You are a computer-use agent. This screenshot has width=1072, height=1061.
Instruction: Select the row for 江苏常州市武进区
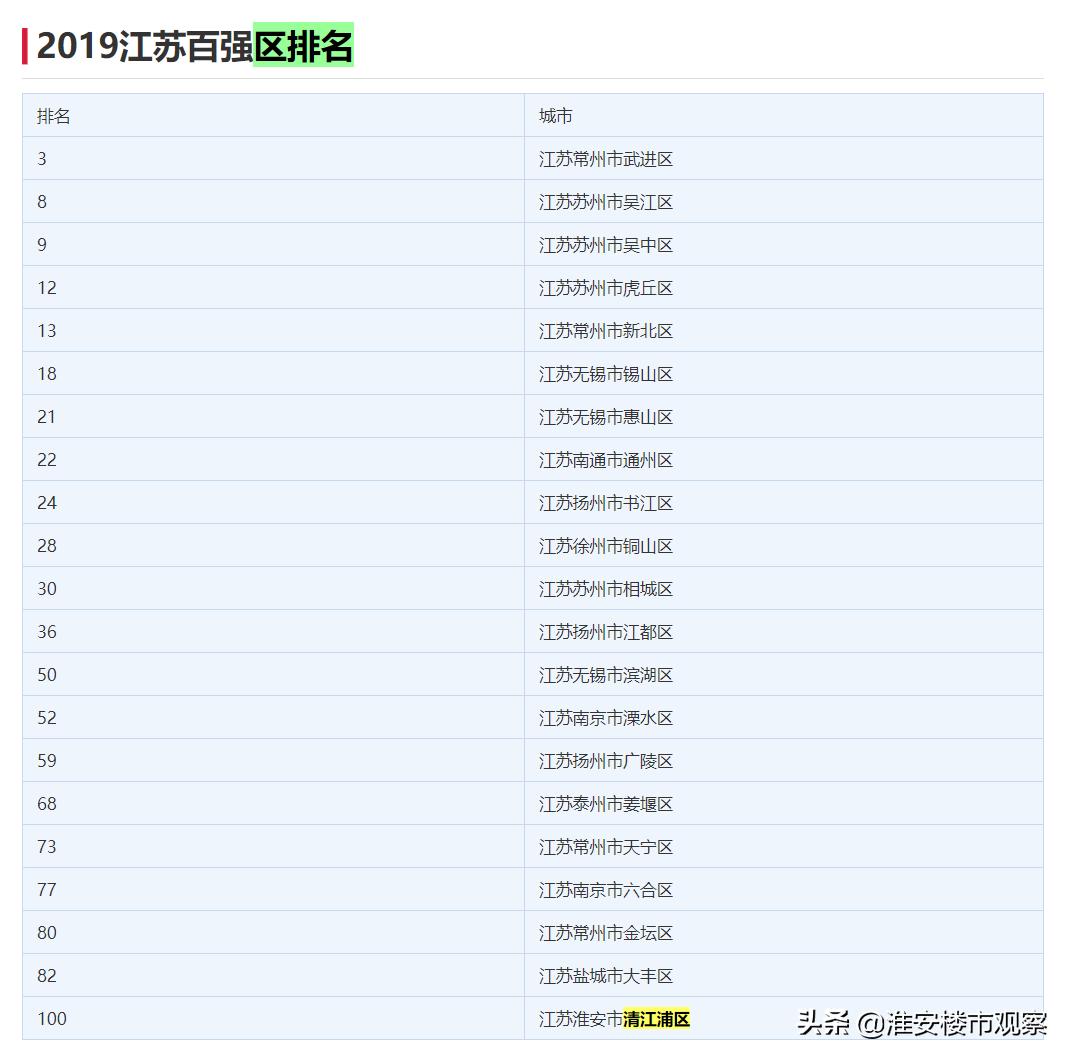point(606,159)
